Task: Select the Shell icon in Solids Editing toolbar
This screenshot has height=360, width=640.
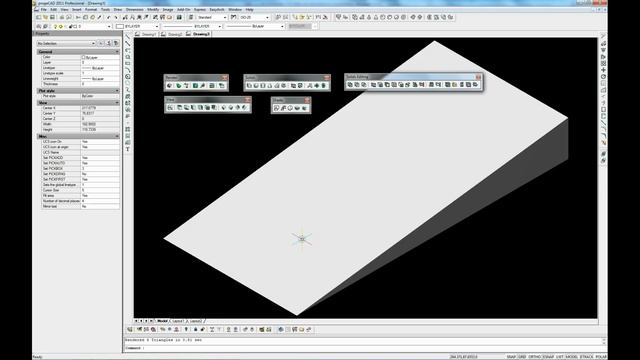Action: click(x=469, y=84)
